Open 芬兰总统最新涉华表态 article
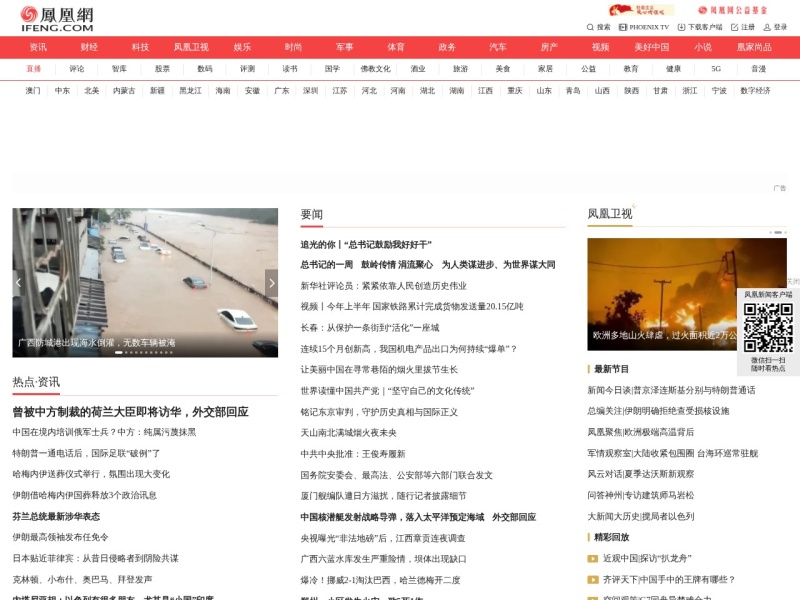Image resolution: width=800 pixels, height=600 pixels. pos(56,516)
